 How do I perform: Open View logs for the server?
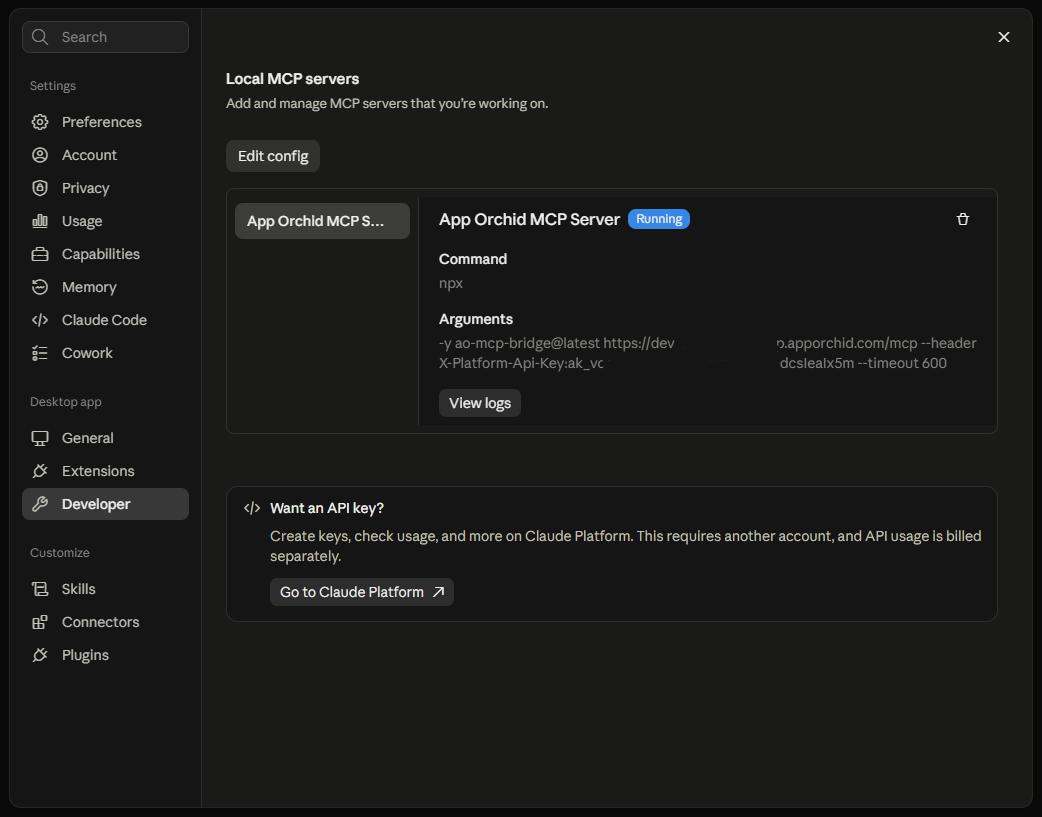coord(480,403)
